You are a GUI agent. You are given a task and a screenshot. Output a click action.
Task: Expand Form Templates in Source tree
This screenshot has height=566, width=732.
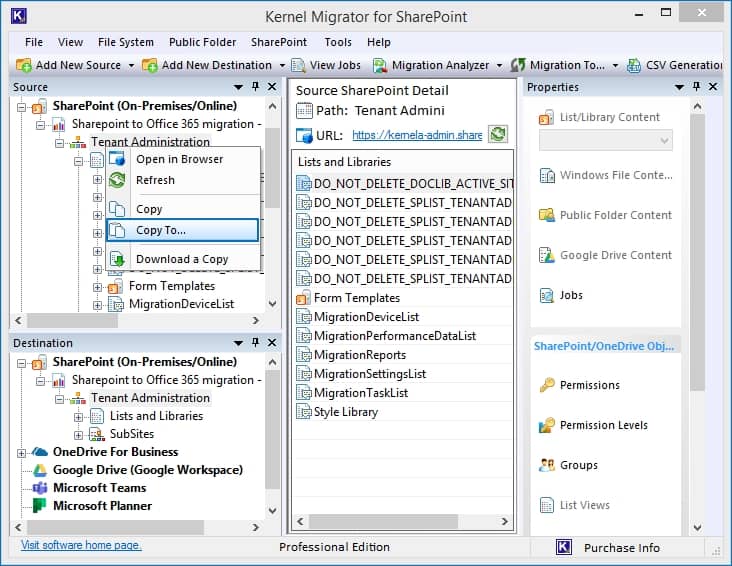click(97, 287)
